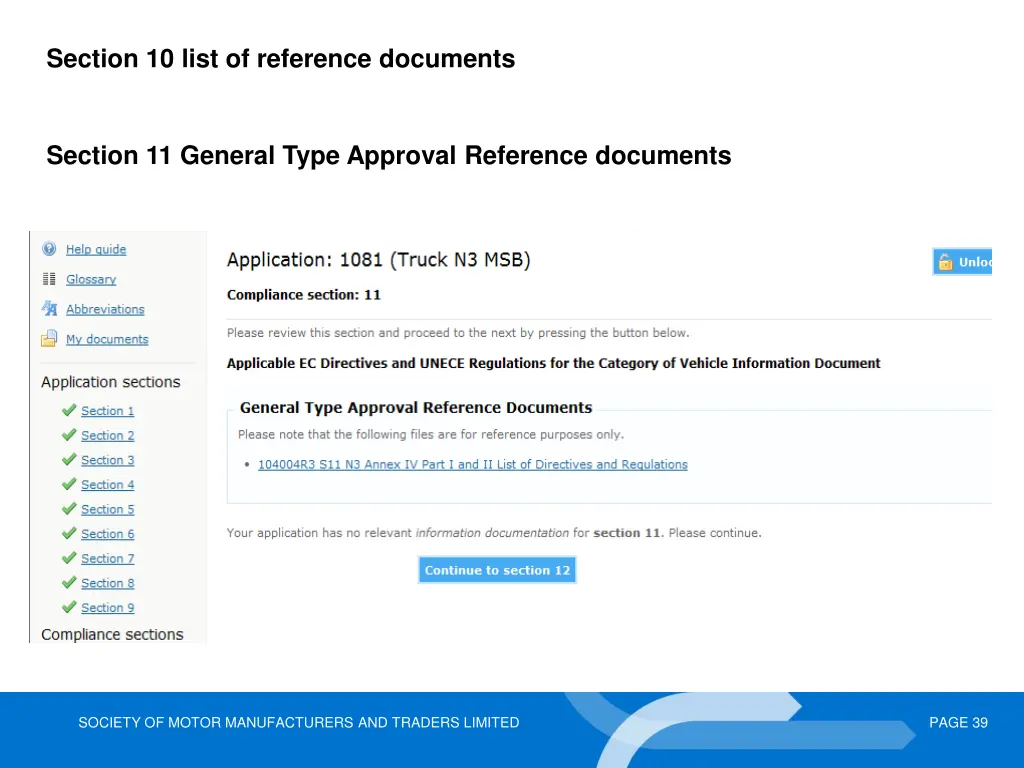Click the 'files are for reference purposes only' note
The width and height of the screenshot is (1024, 768).
(431, 435)
